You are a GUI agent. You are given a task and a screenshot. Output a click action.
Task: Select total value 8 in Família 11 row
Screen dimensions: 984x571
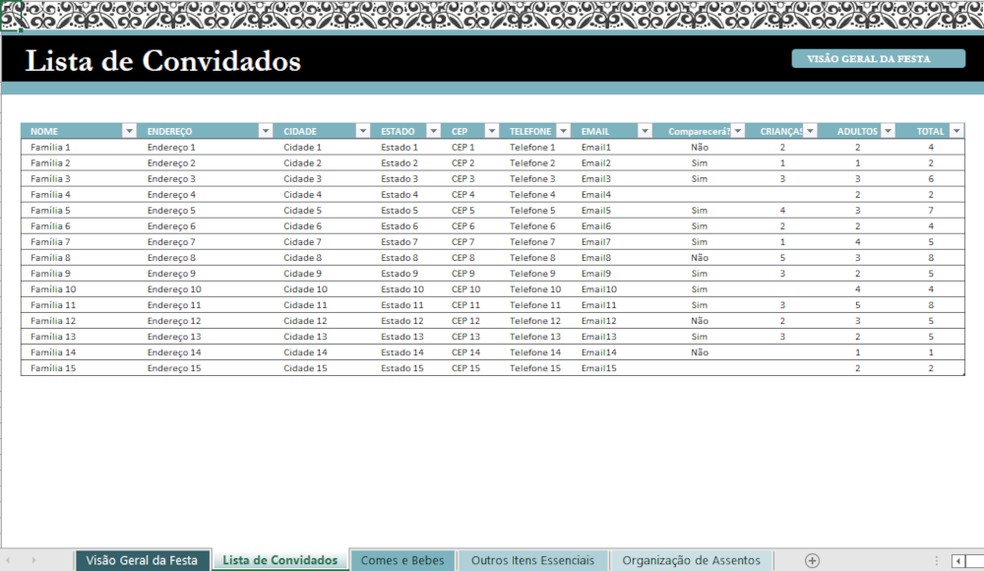[x=931, y=305]
